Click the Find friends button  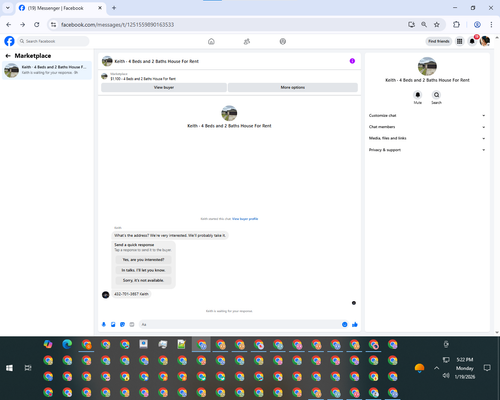pos(439,41)
